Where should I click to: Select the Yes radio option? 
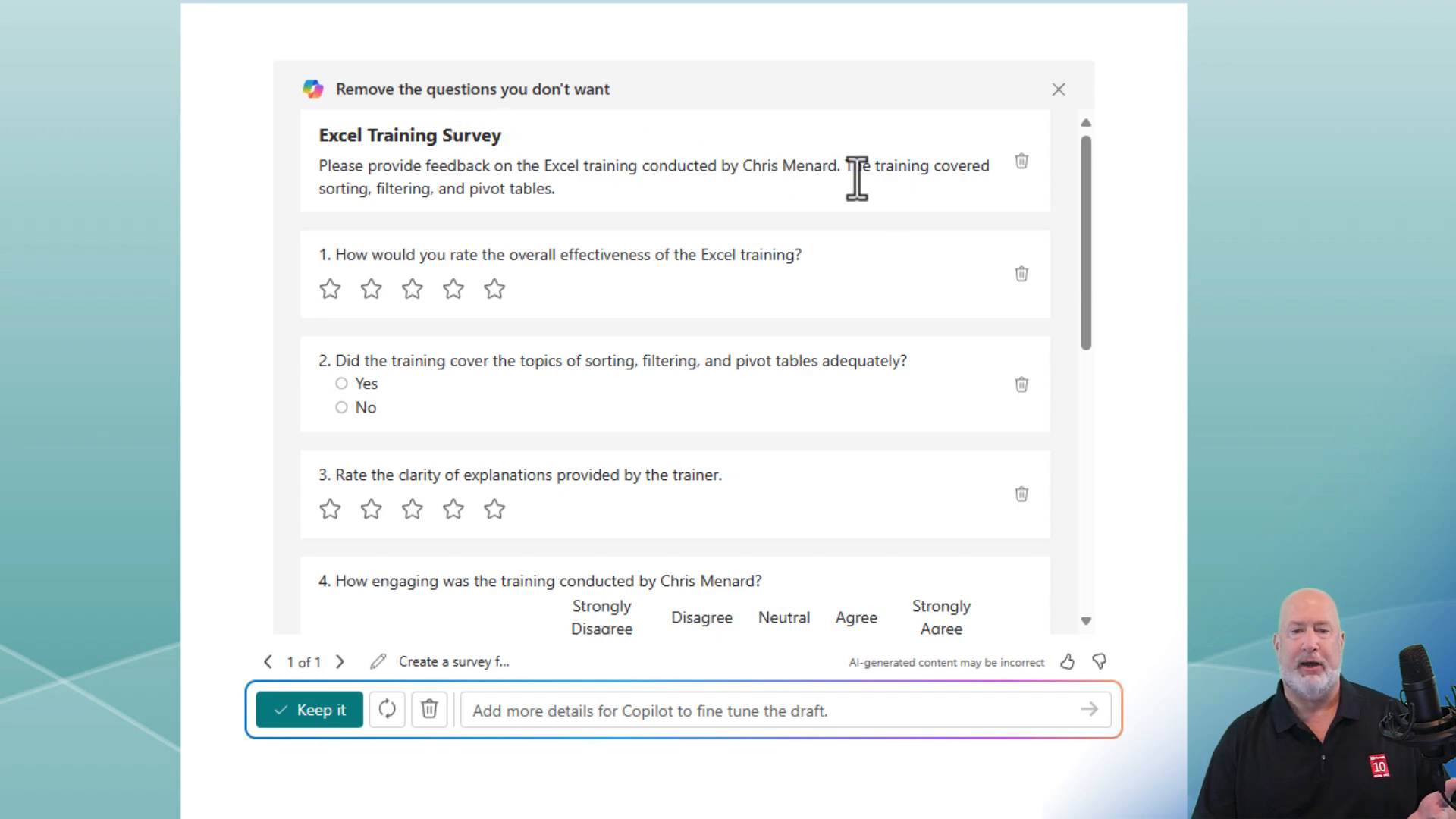click(341, 384)
